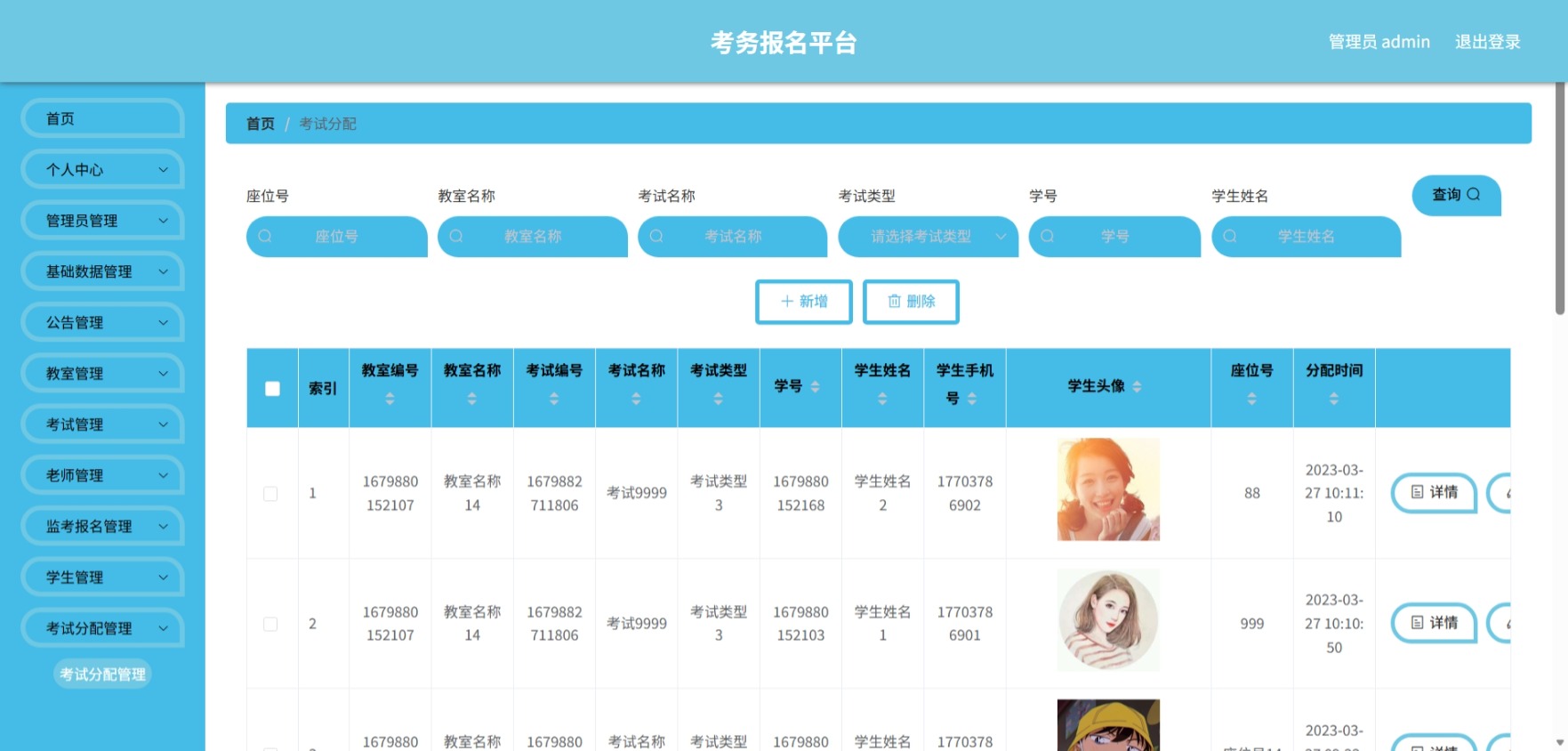Expand the 监考报名管理 sidebar menu
The height and width of the screenshot is (751, 1568).
pos(102,527)
